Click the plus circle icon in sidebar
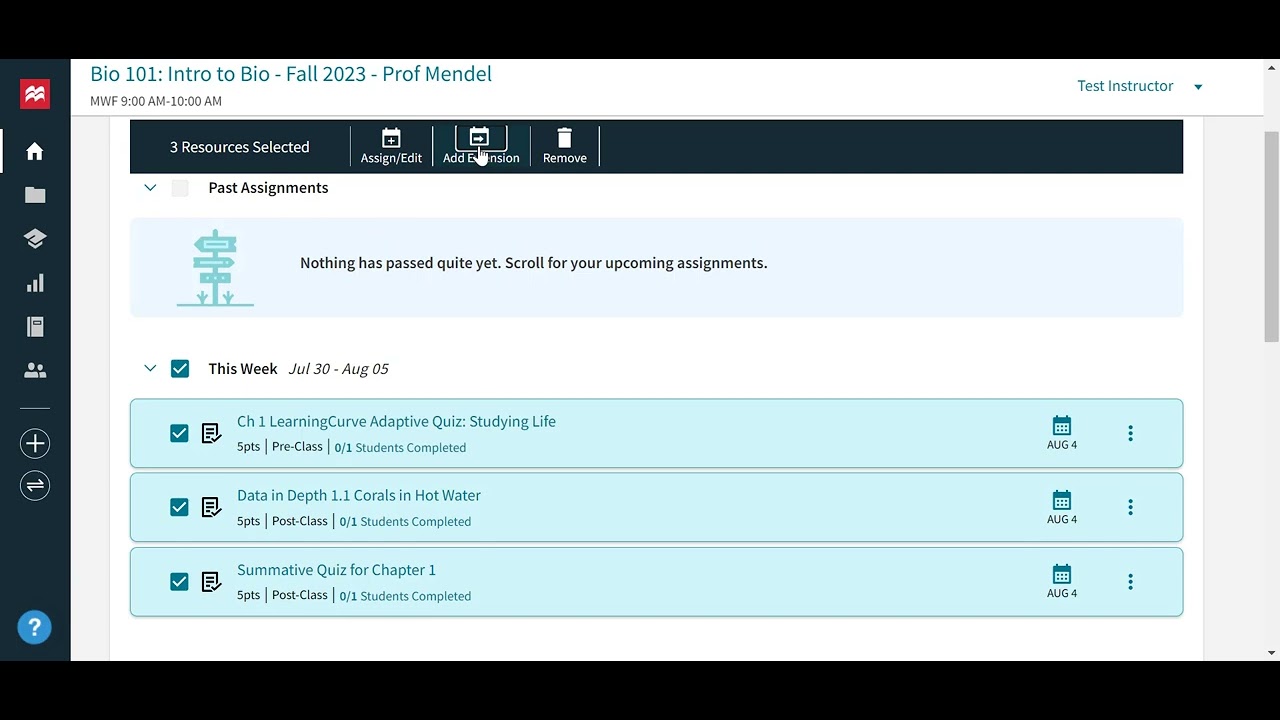Image resolution: width=1280 pixels, height=720 pixels. 35,443
